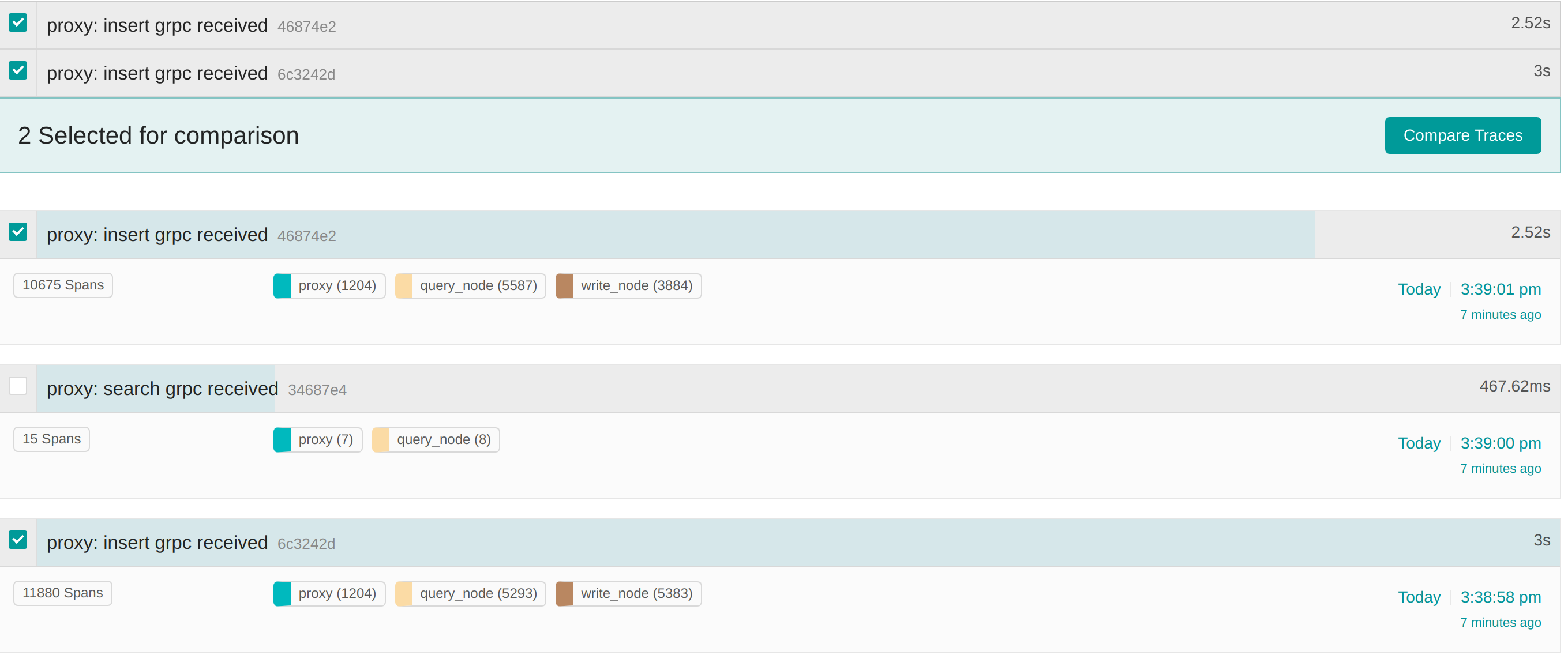Image resolution: width=1568 pixels, height=655 pixels.
Task: Click the 11880 Spans badge
Action: [x=63, y=593]
